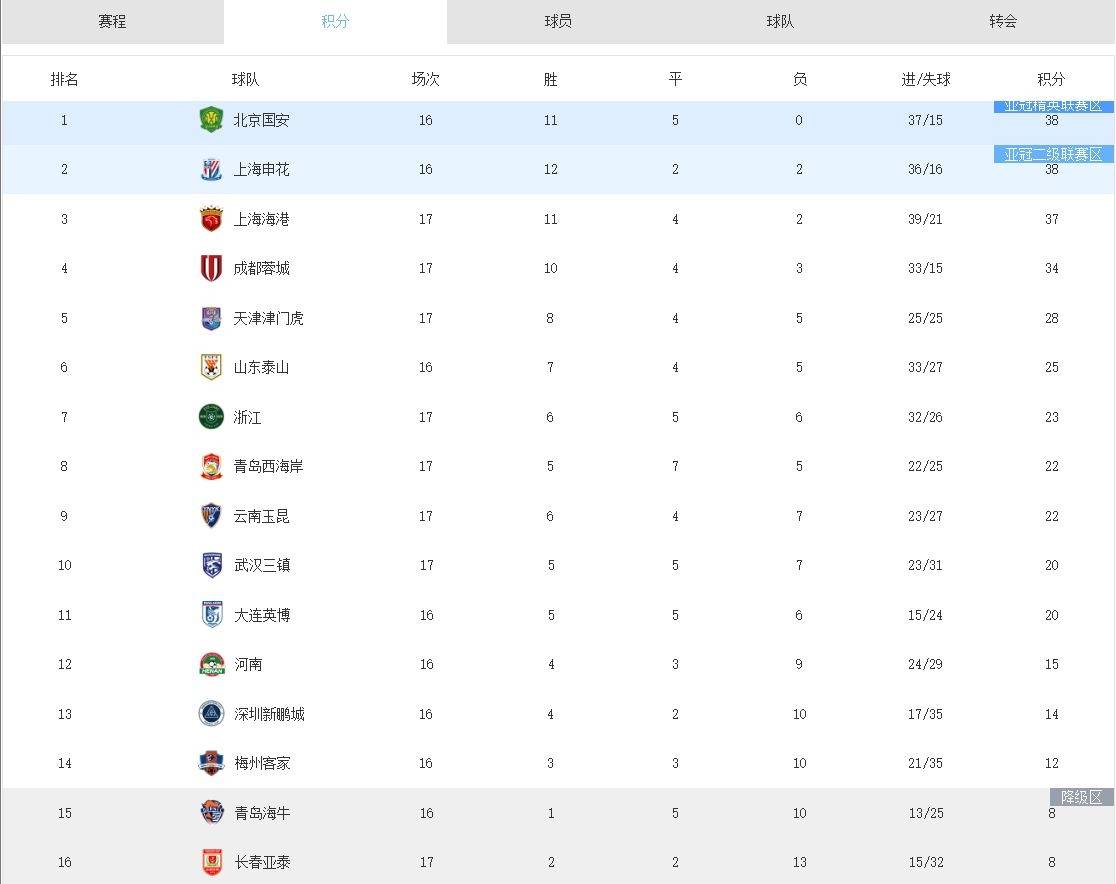Go to the 转会 tab
Image resolution: width=1116 pixels, height=884 pixels.
[x=1003, y=21]
